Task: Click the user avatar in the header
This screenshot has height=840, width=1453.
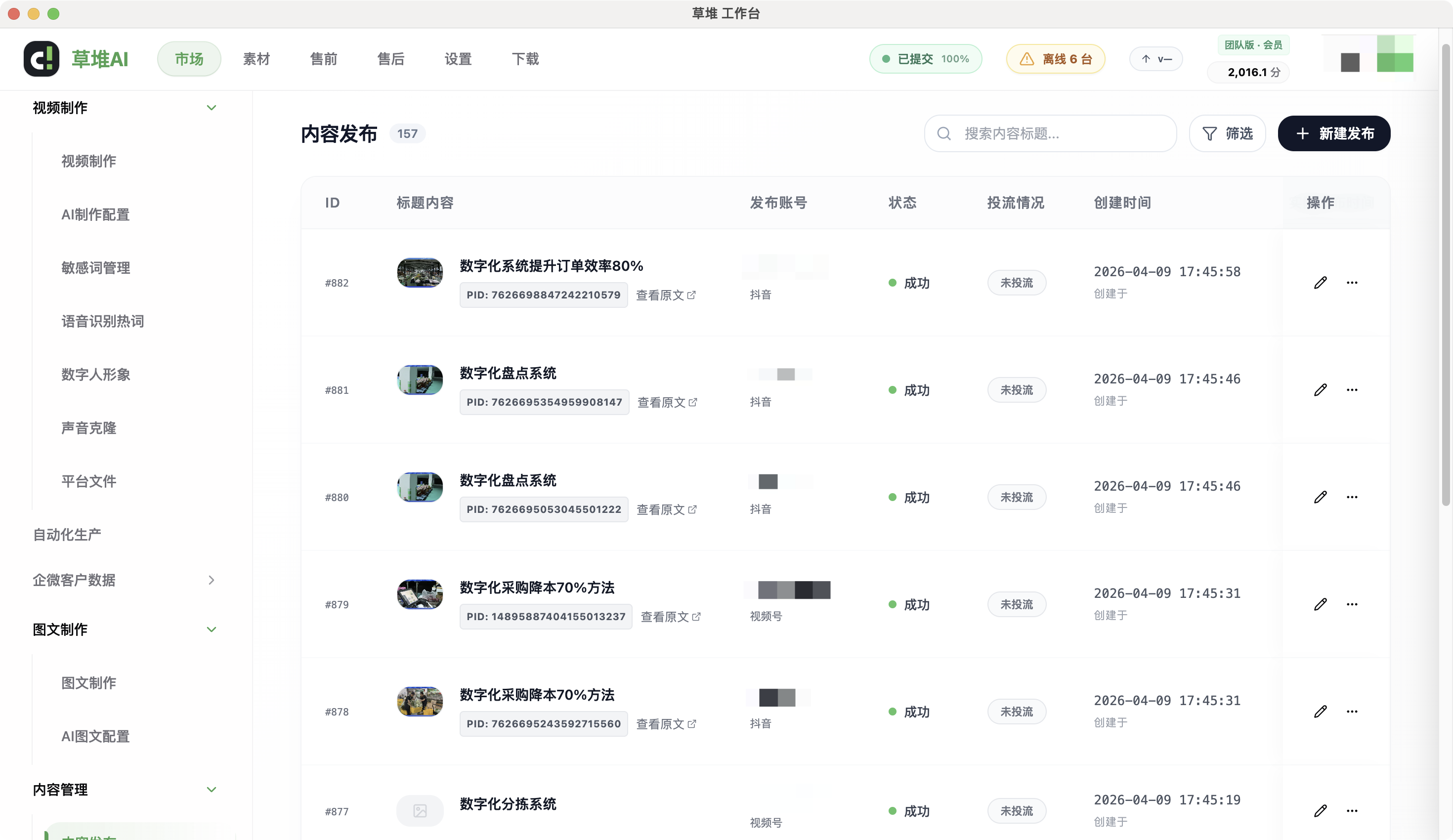Action: (x=1367, y=54)
